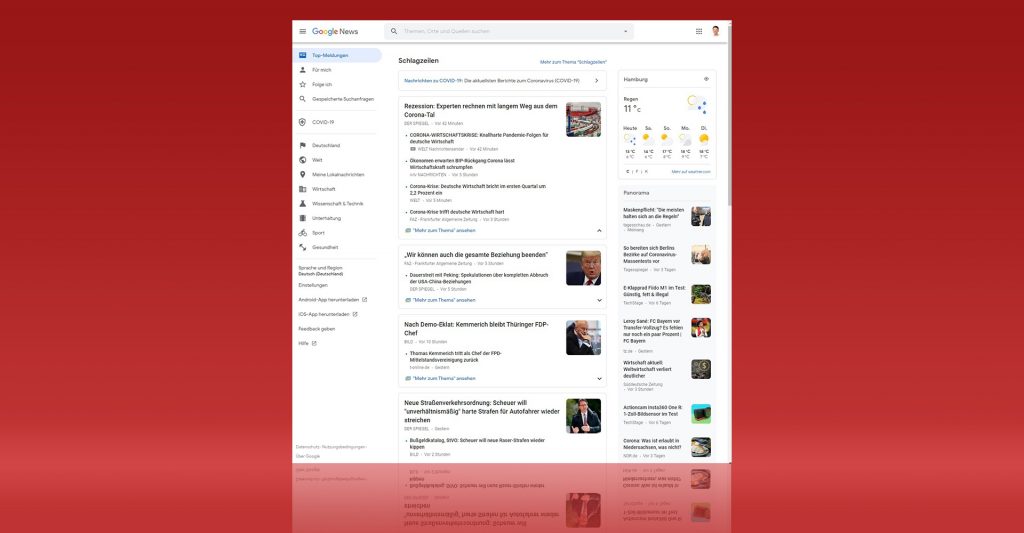This screenshot has width=1024, height=533.
Task: Open the Deutschland section
Action: pos(326,146)
